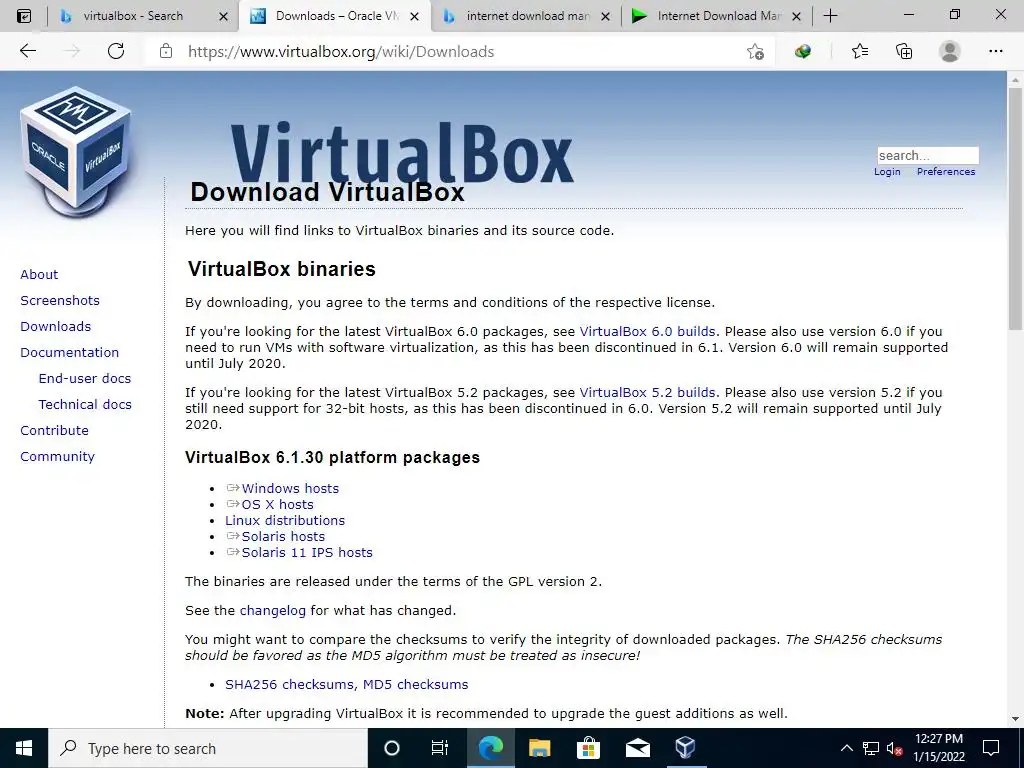Open Cortana from the taskbar

(x=392, y=748)
